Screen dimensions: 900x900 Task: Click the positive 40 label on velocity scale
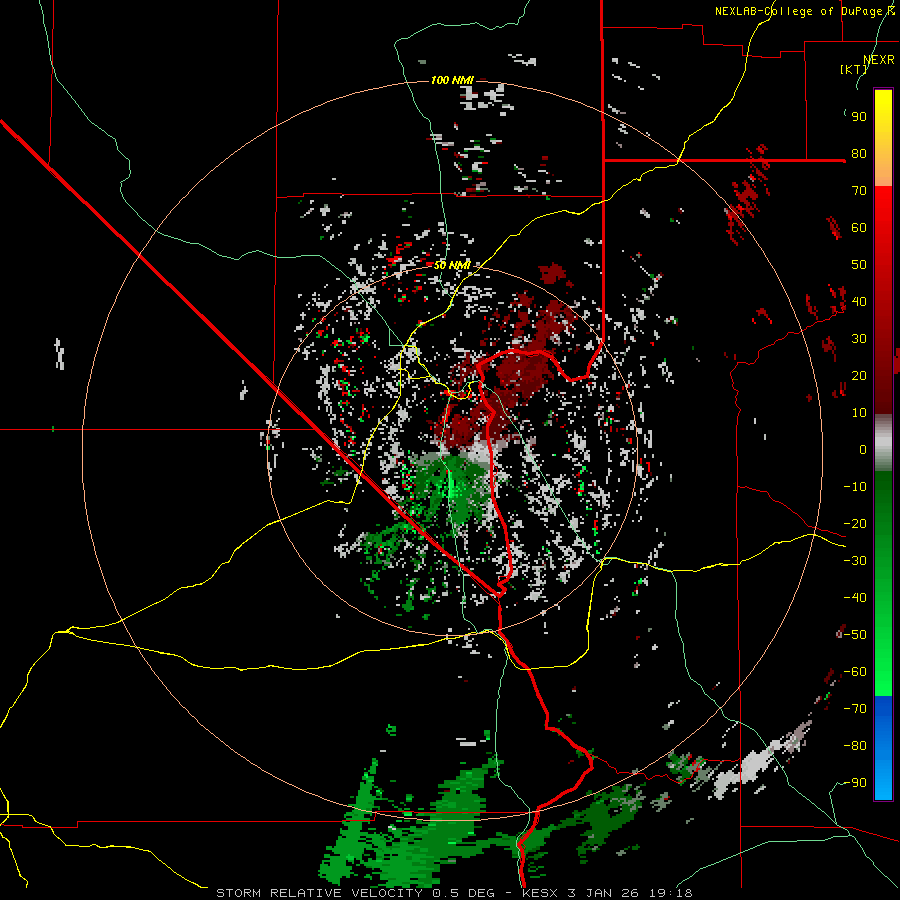(x=859, y=301)
